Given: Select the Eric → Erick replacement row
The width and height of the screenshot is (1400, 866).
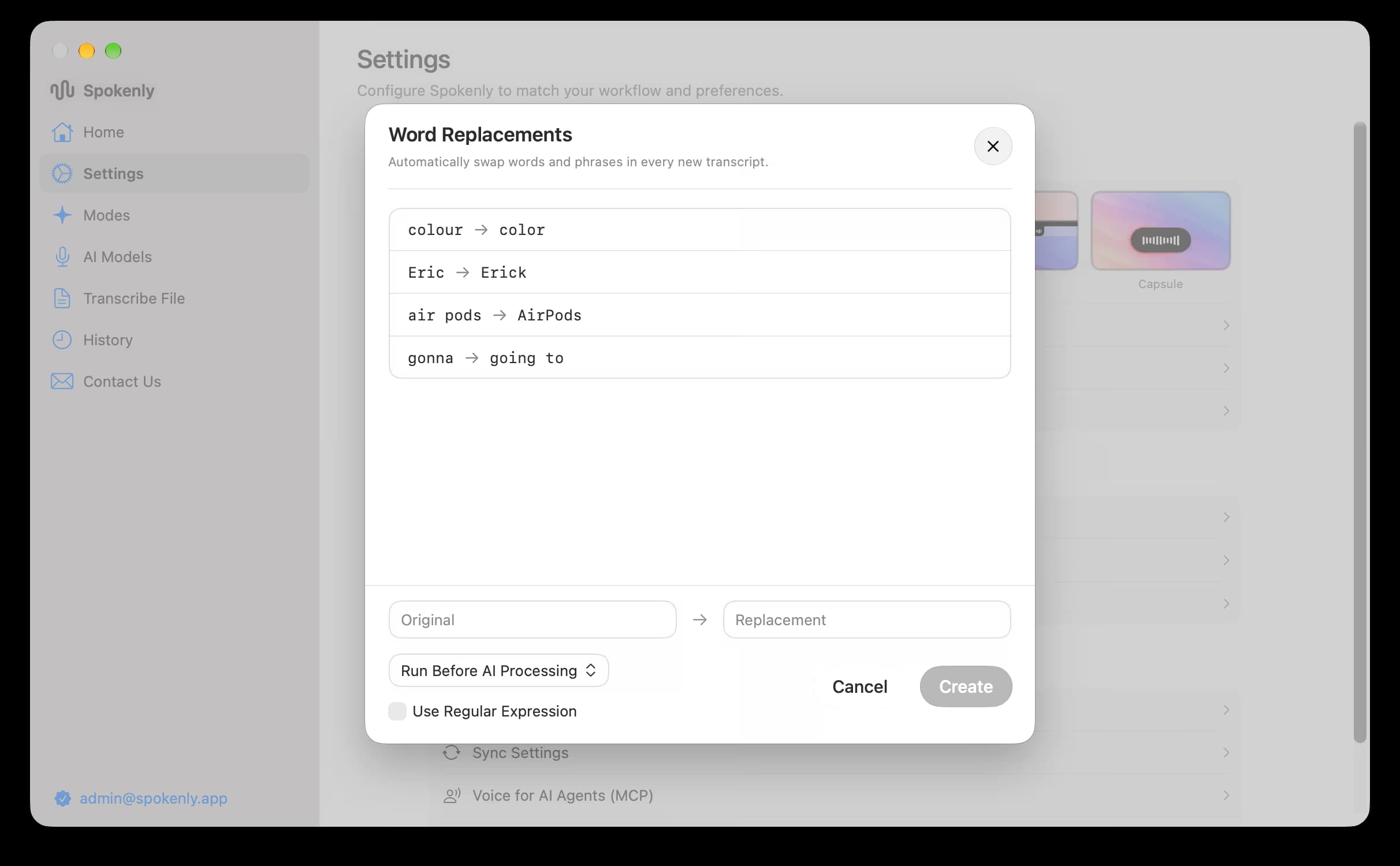Looking at the screenshot, I should [699, 273].
